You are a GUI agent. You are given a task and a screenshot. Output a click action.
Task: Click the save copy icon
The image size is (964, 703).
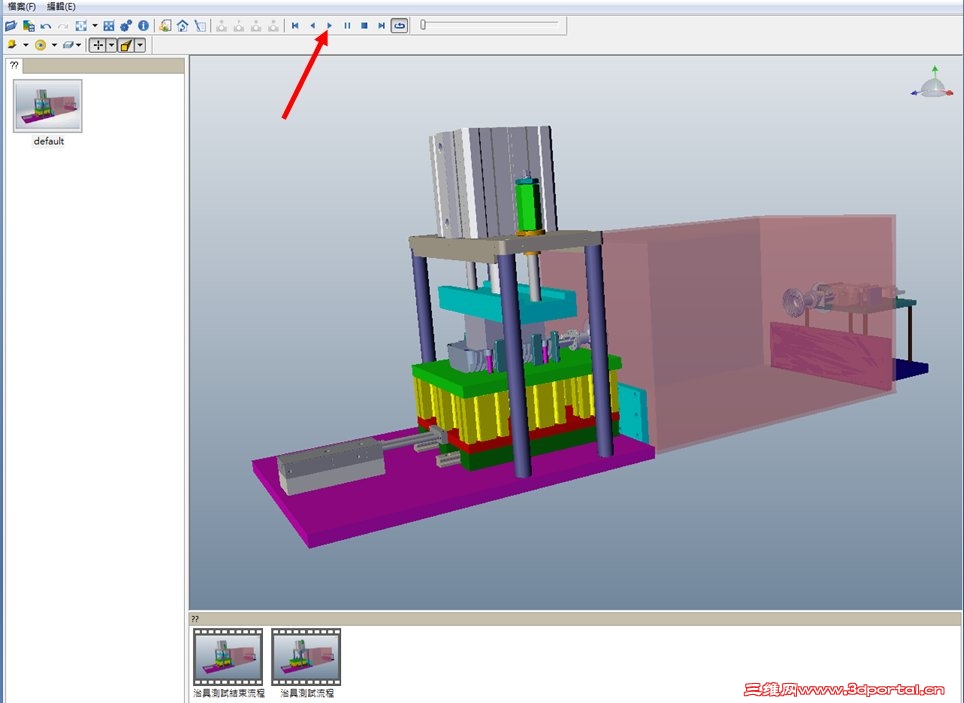[x=28, y=26]
